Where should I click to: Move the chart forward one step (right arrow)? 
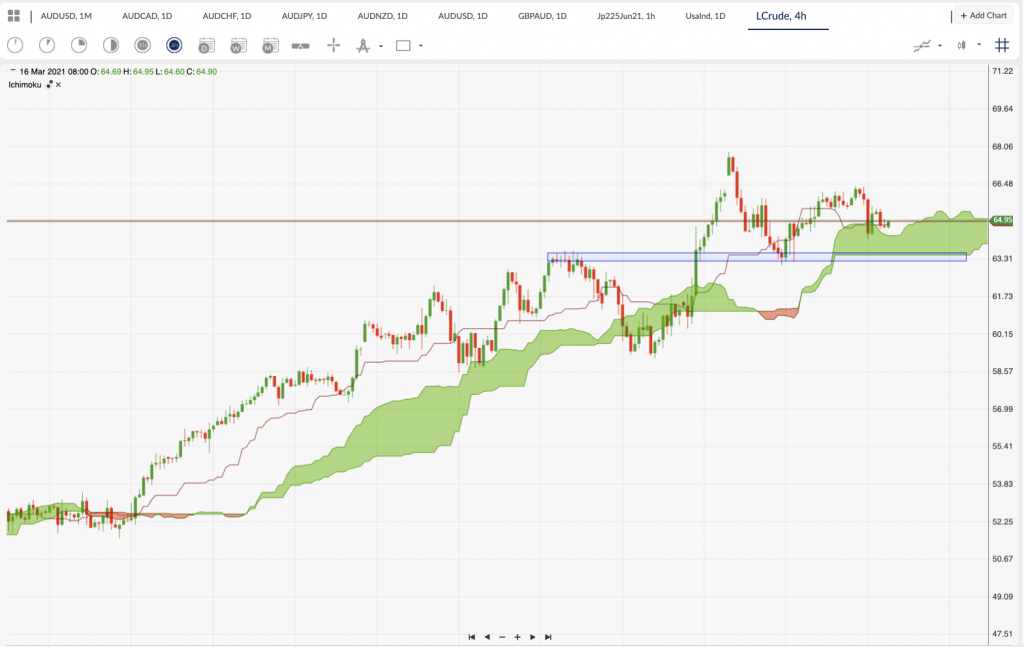(533, 637)
